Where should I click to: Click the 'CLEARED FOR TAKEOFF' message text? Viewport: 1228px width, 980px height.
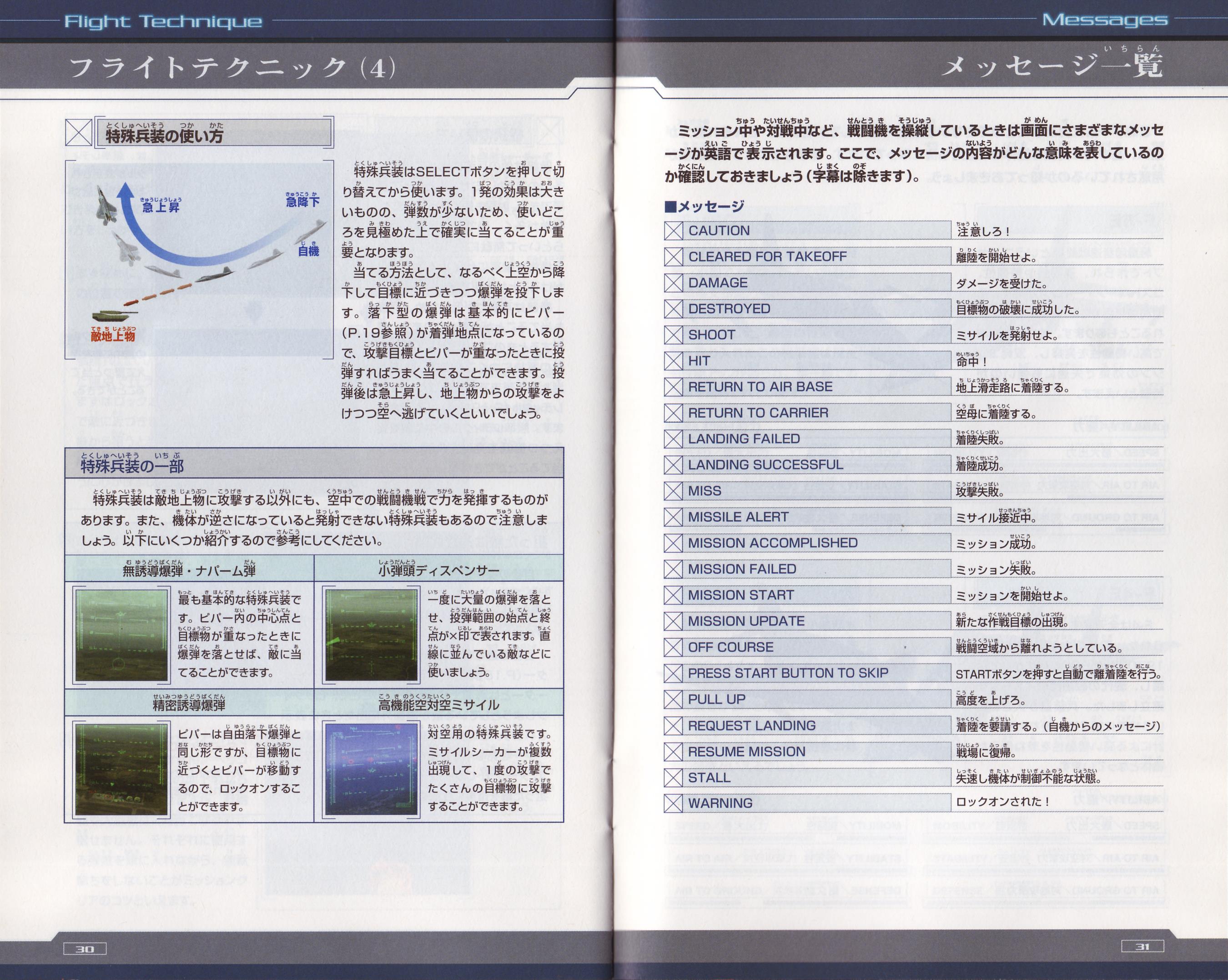point(767,257)
